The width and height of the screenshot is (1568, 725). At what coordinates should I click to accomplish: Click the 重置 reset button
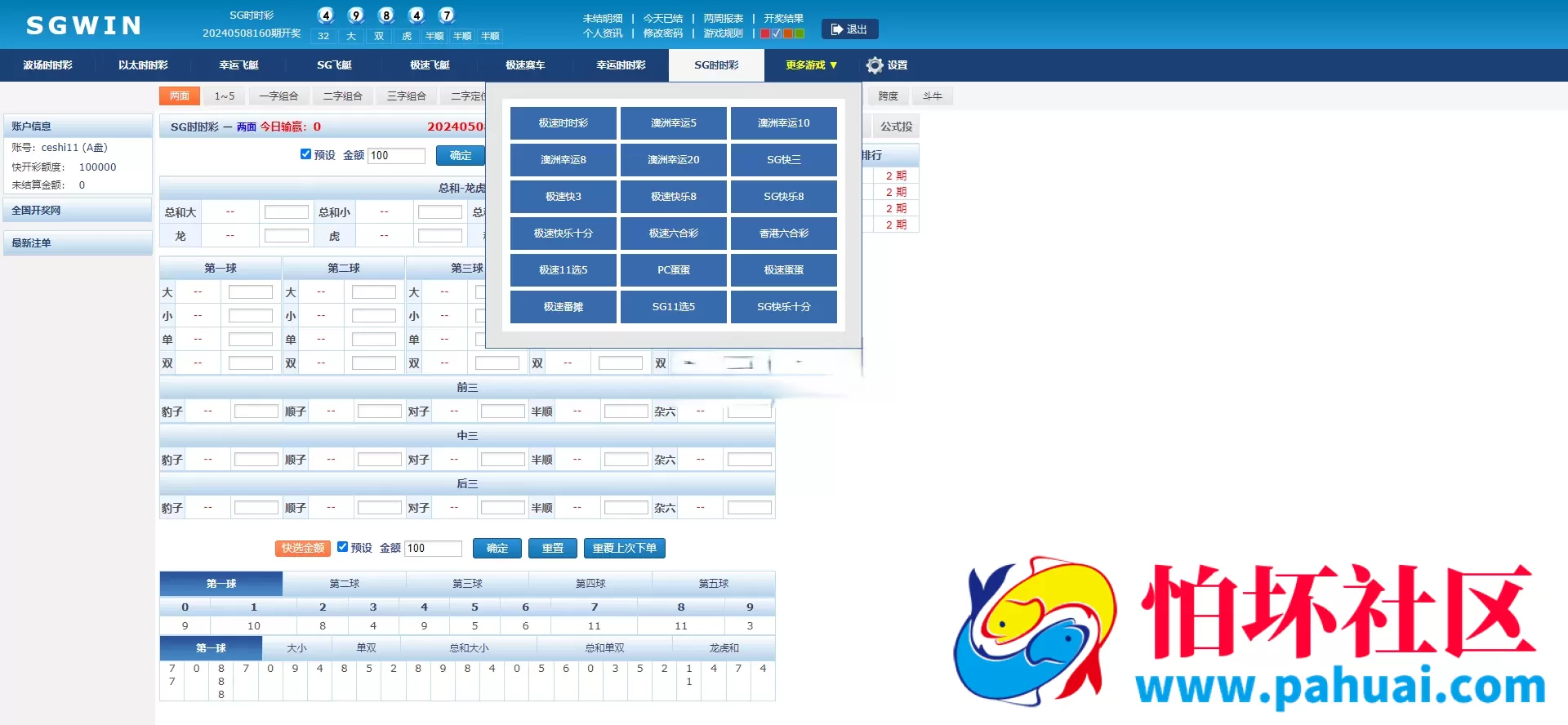point(553,549)
